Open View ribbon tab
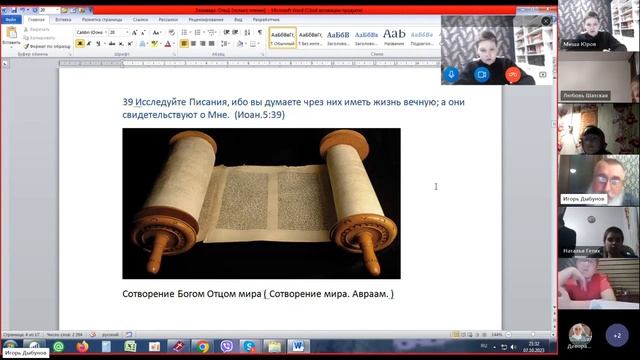This screenshot has height=360, width=640. (238, 19)
